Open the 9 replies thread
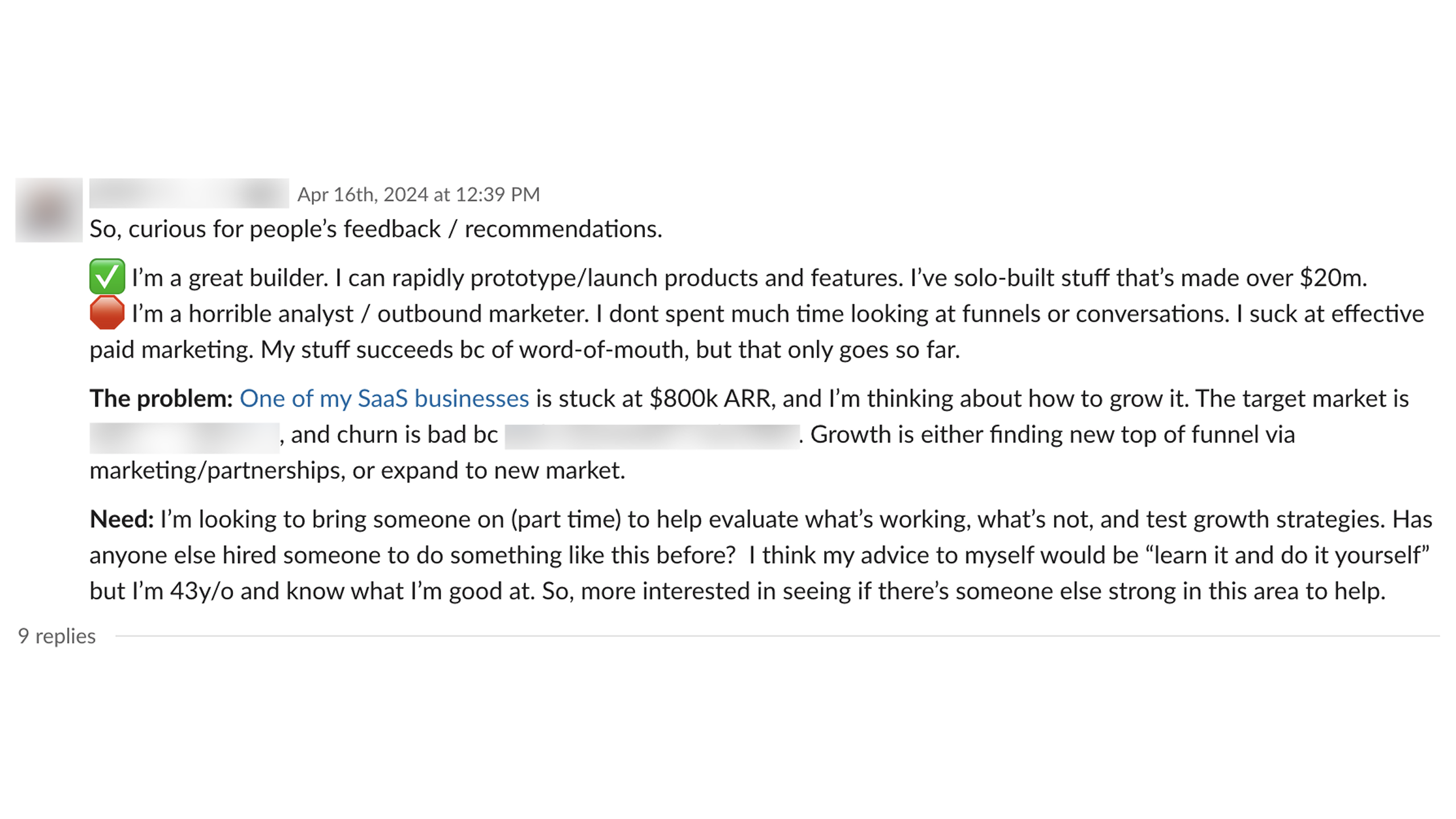This screenshot has width=1456, height=819. 57,636
